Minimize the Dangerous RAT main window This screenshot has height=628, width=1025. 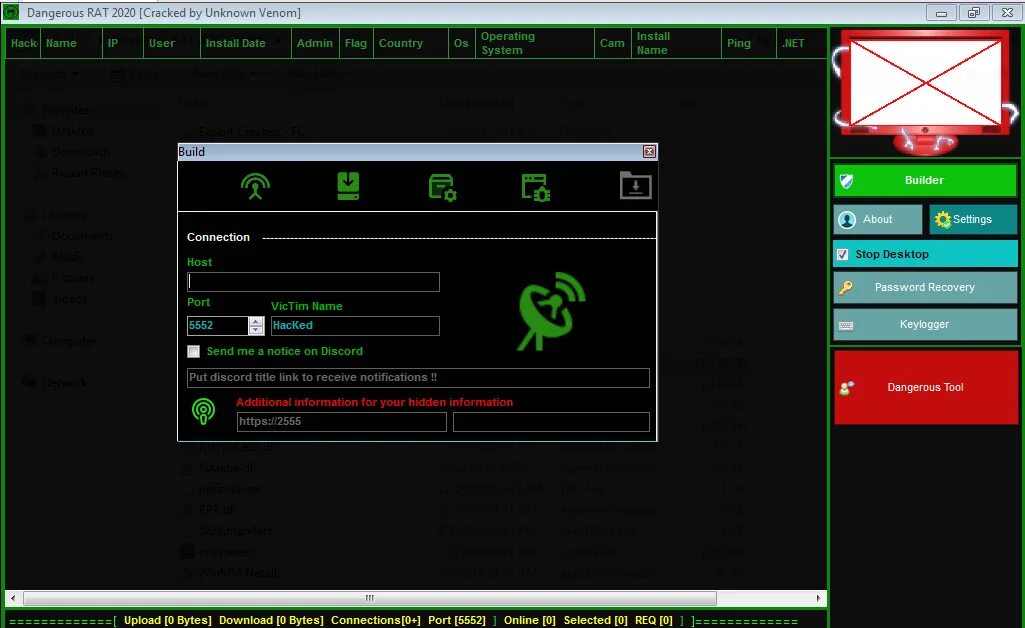point(941,12)
